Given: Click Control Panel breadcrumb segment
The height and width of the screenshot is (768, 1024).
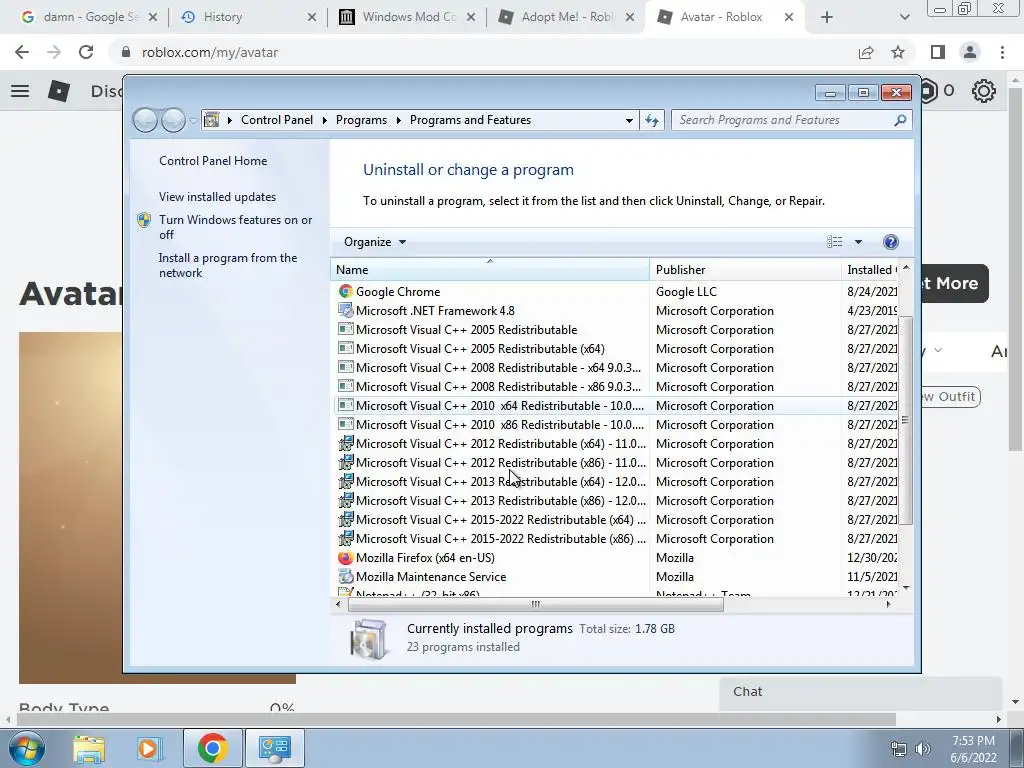Looking at the screenshot, I should (277, 120).
